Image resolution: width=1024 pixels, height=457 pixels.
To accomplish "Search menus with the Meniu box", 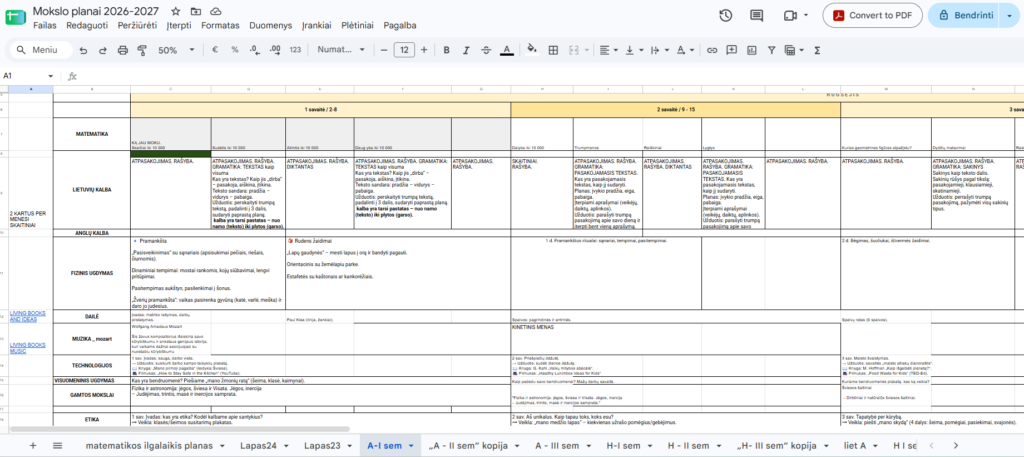I will coord(40,50).
